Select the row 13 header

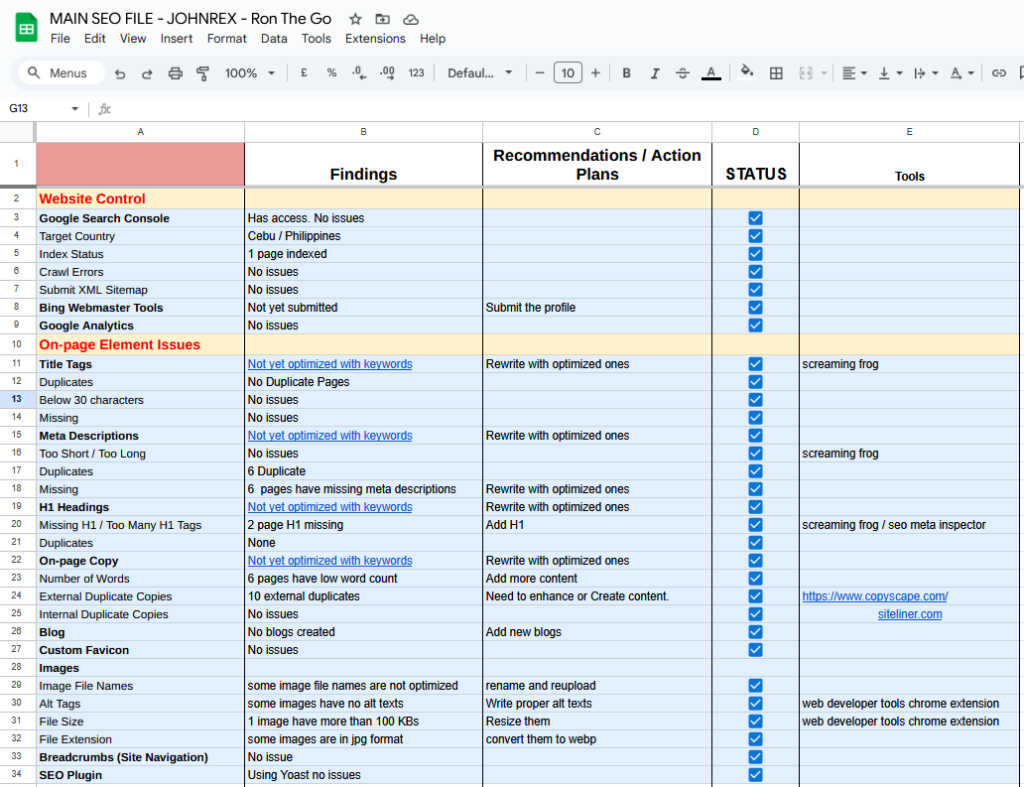tap(17, 399)
